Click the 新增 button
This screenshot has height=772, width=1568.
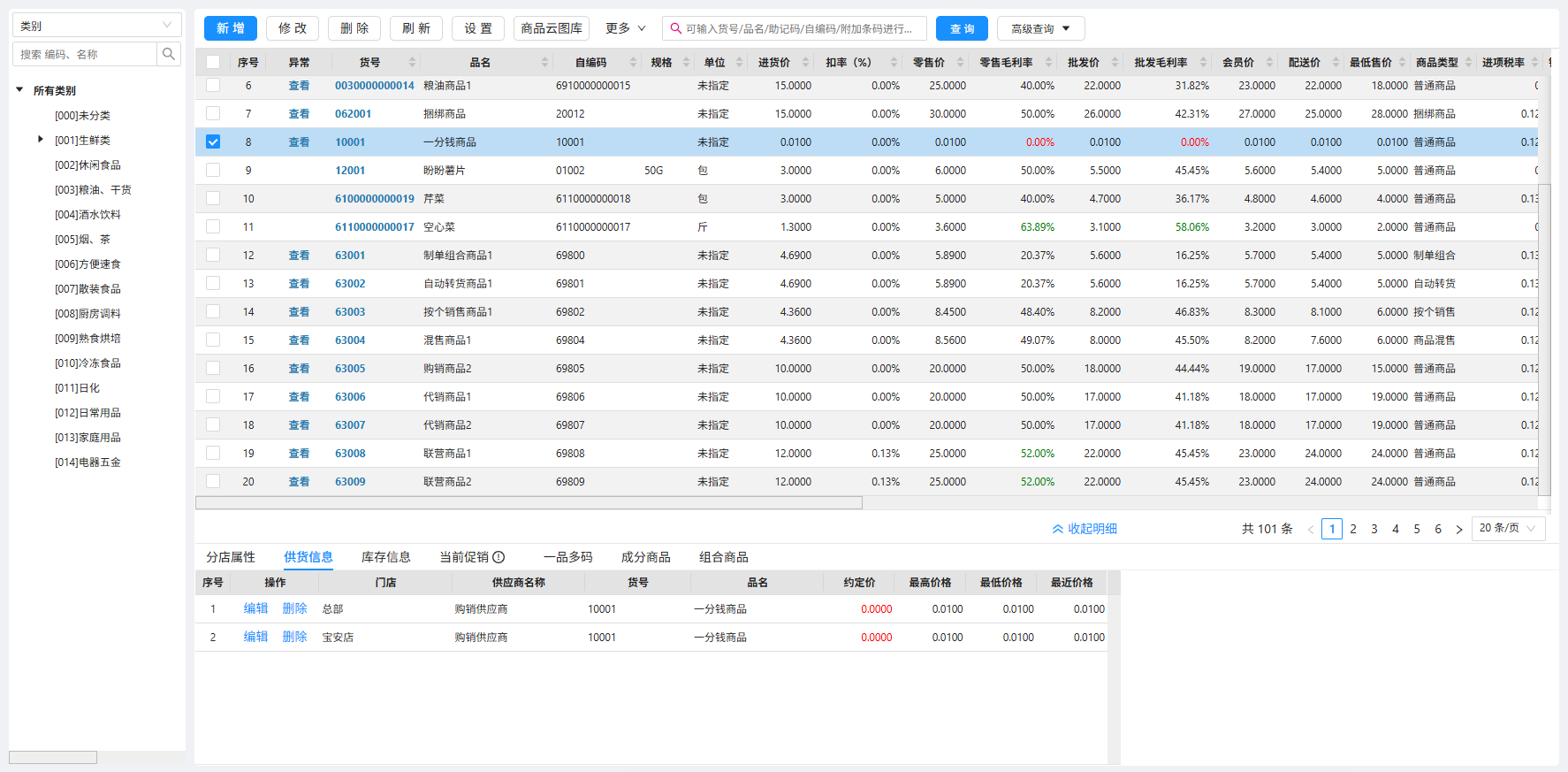coord(231,28)
